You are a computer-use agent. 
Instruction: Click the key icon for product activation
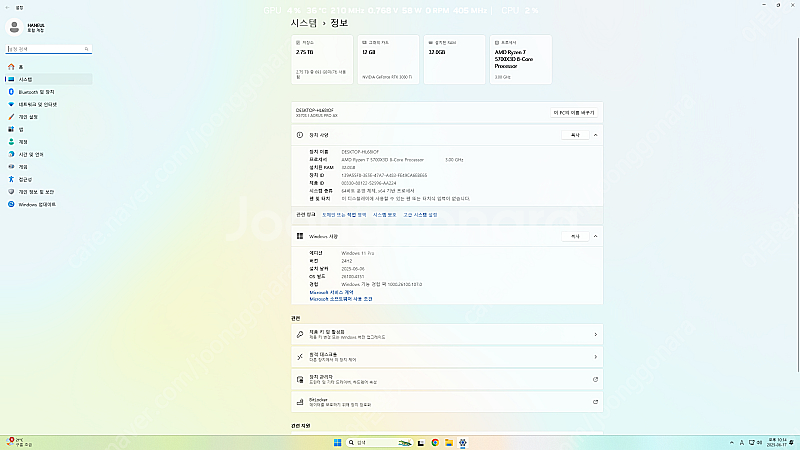300,335
